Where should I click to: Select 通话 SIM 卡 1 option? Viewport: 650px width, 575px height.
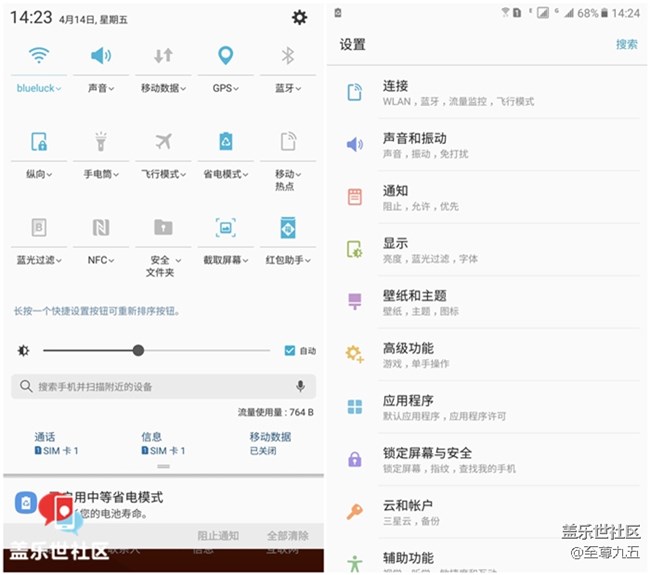pyautogui.click(x=56, y=444)
